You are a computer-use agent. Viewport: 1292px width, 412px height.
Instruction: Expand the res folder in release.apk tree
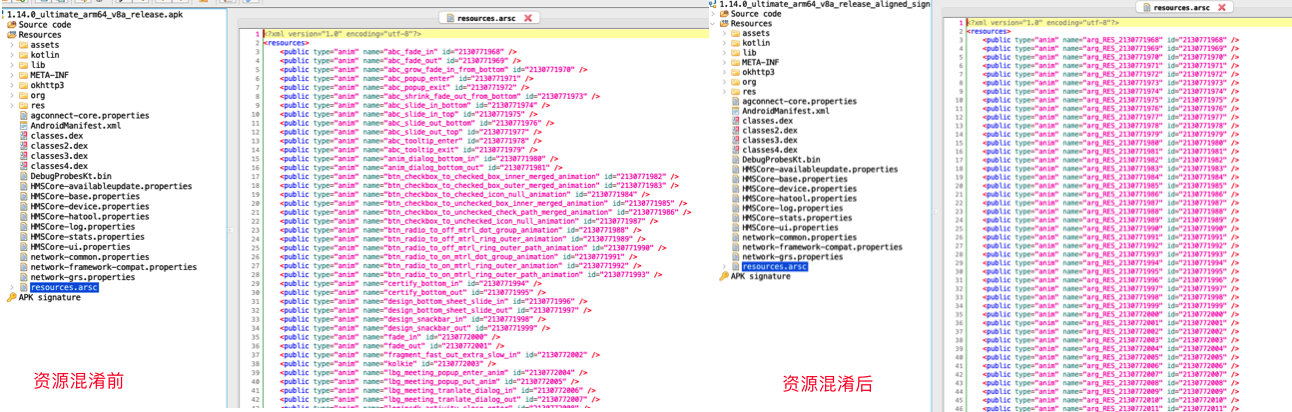pyautogui.click(x=12, y=105)
